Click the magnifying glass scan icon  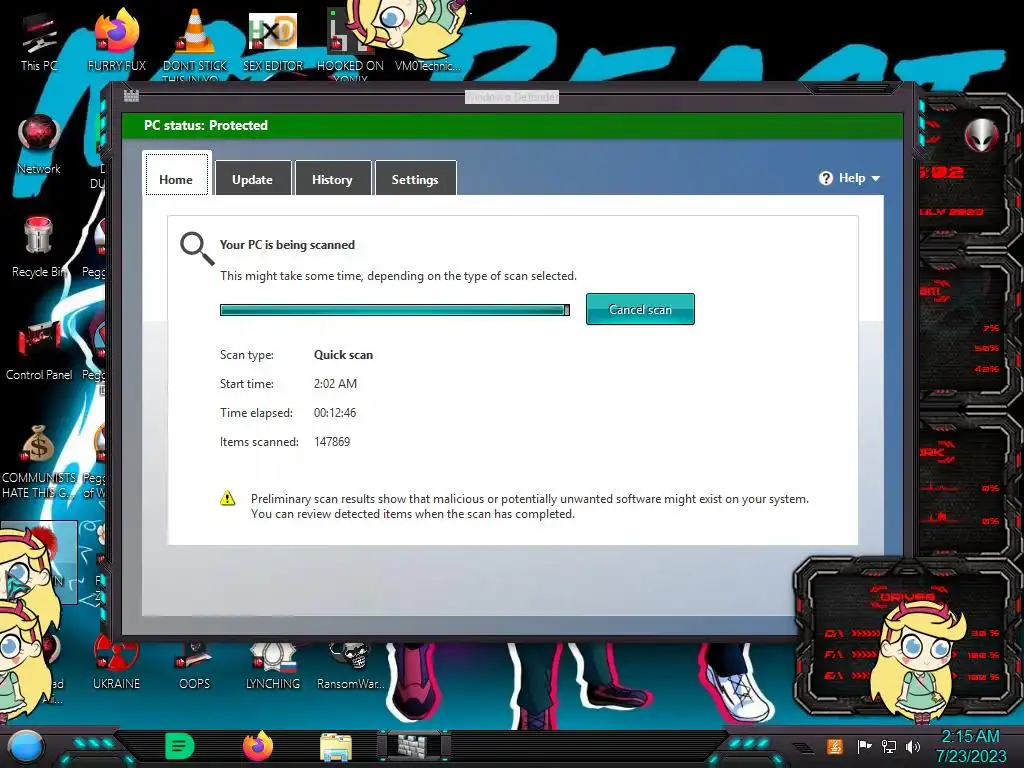click(x=197, y=248)
